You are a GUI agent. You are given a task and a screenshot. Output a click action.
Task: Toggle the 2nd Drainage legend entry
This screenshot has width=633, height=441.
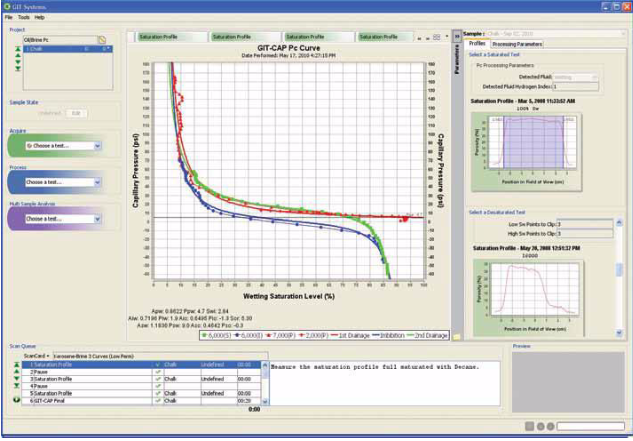click(x=427, y=336)
